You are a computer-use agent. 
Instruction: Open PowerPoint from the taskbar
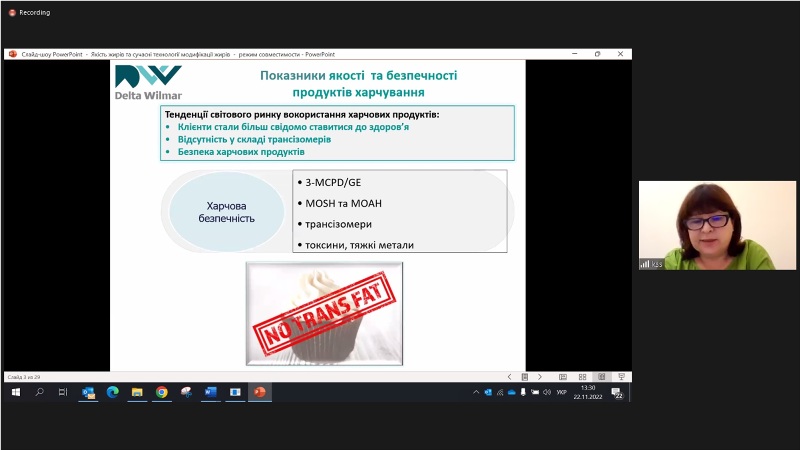click(x=260, y=392)
